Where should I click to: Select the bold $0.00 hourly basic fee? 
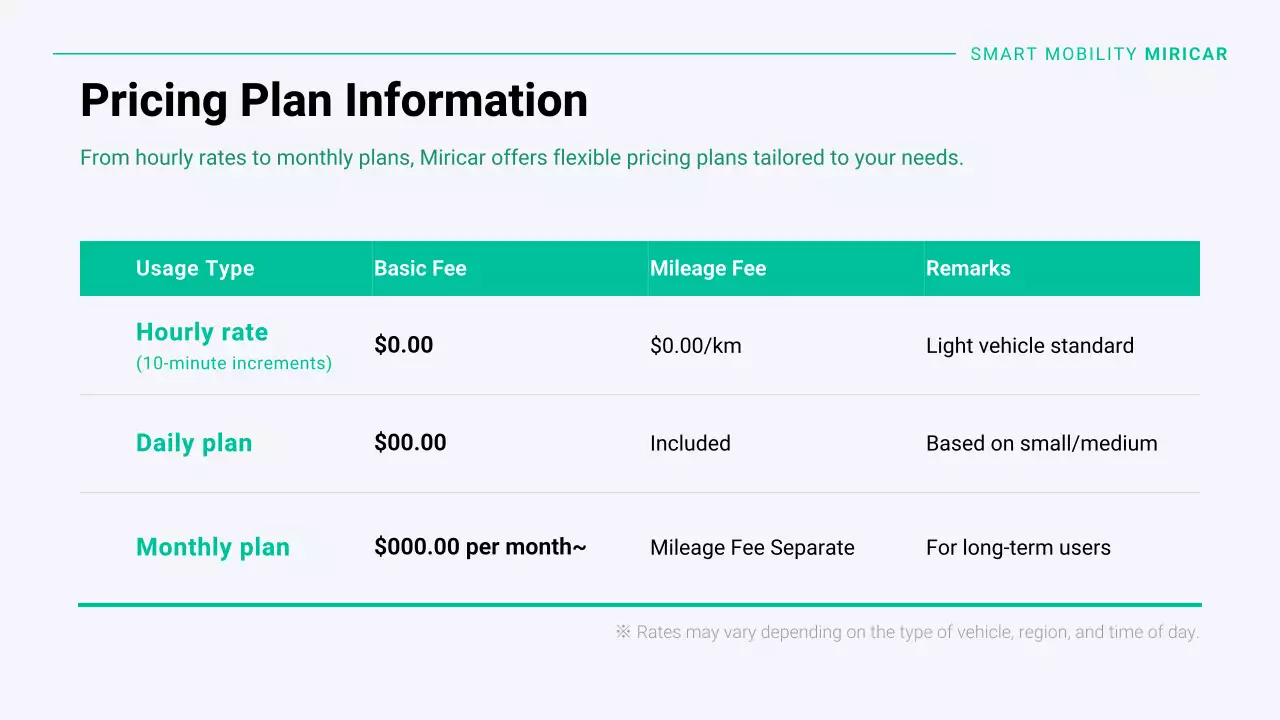403,345
